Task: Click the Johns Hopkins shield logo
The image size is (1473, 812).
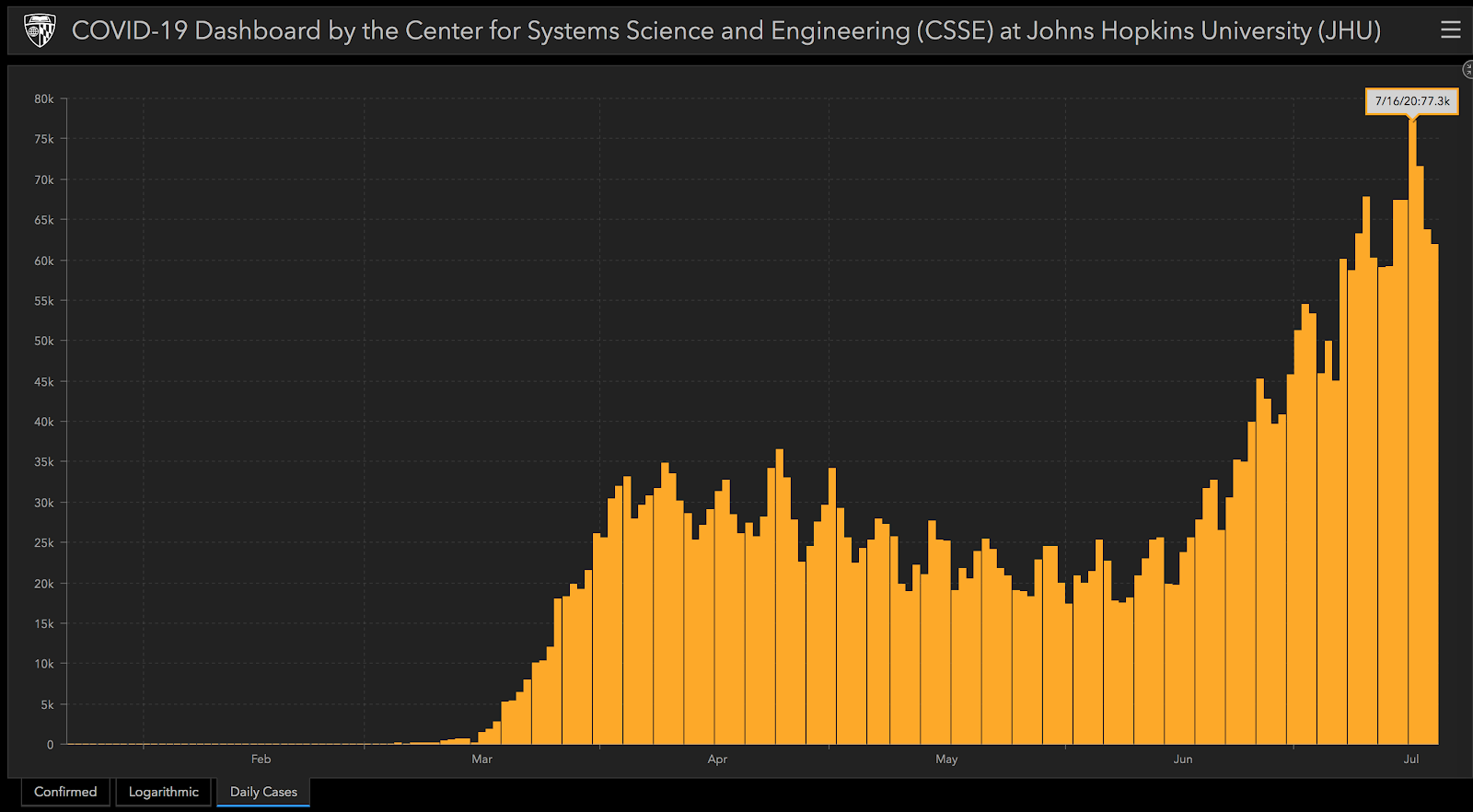Action: pyautogui.click(x=40, y=30)
